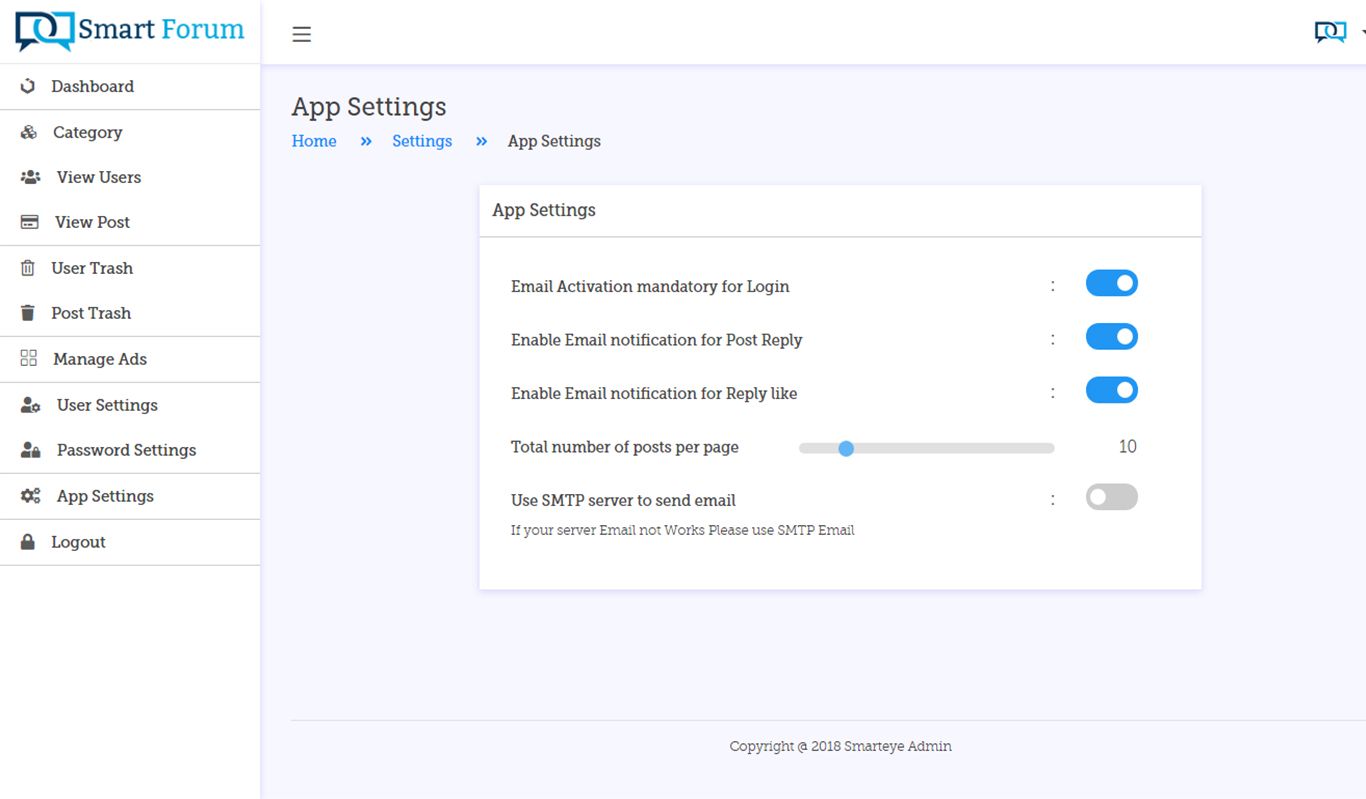This screenshot has height=799, width=1366.
Task: Toggle Email notification for Reply like
Action: point(1111,391)
